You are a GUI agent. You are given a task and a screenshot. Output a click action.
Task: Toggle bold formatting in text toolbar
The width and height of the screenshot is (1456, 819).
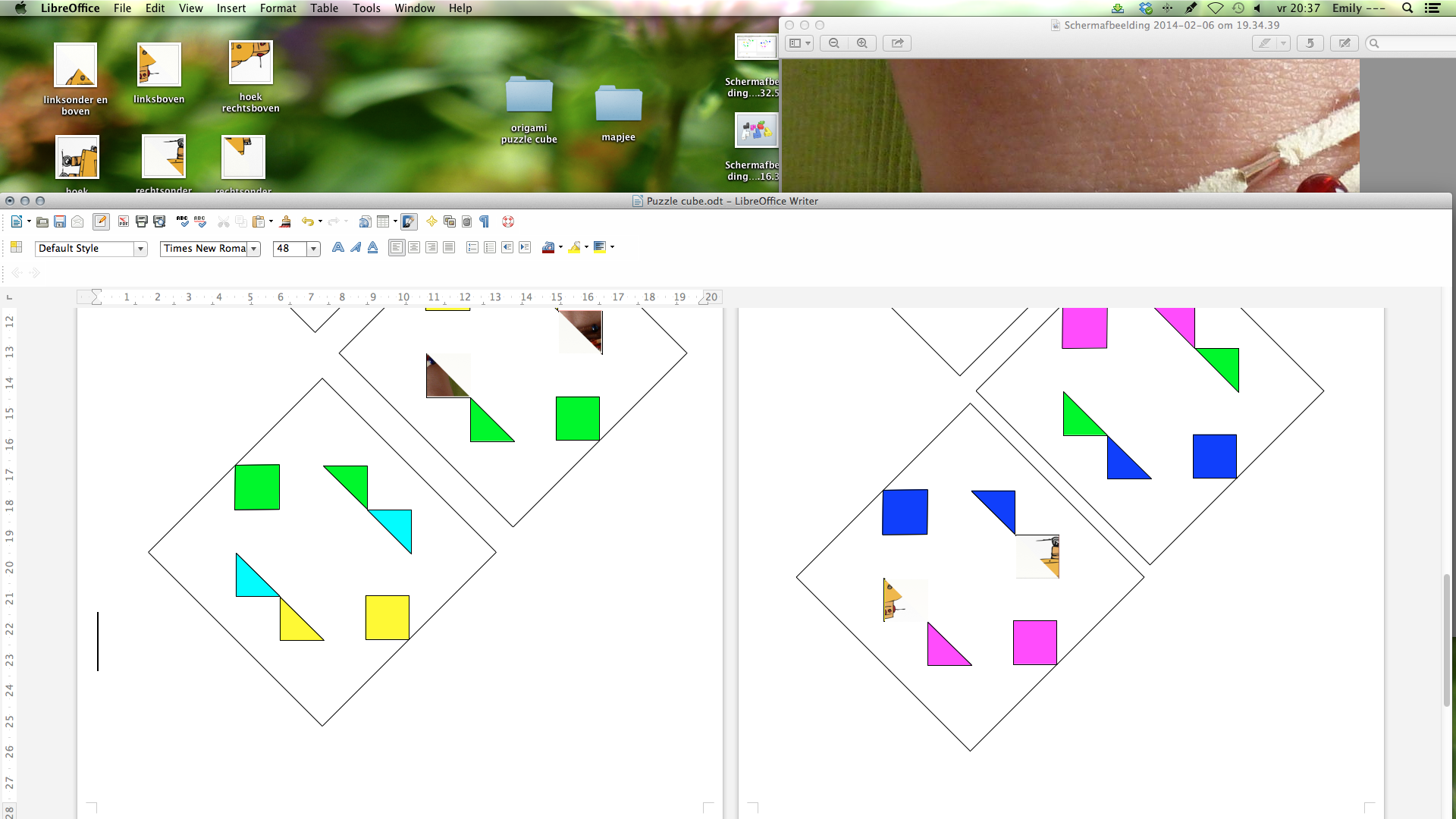(337, 248)
